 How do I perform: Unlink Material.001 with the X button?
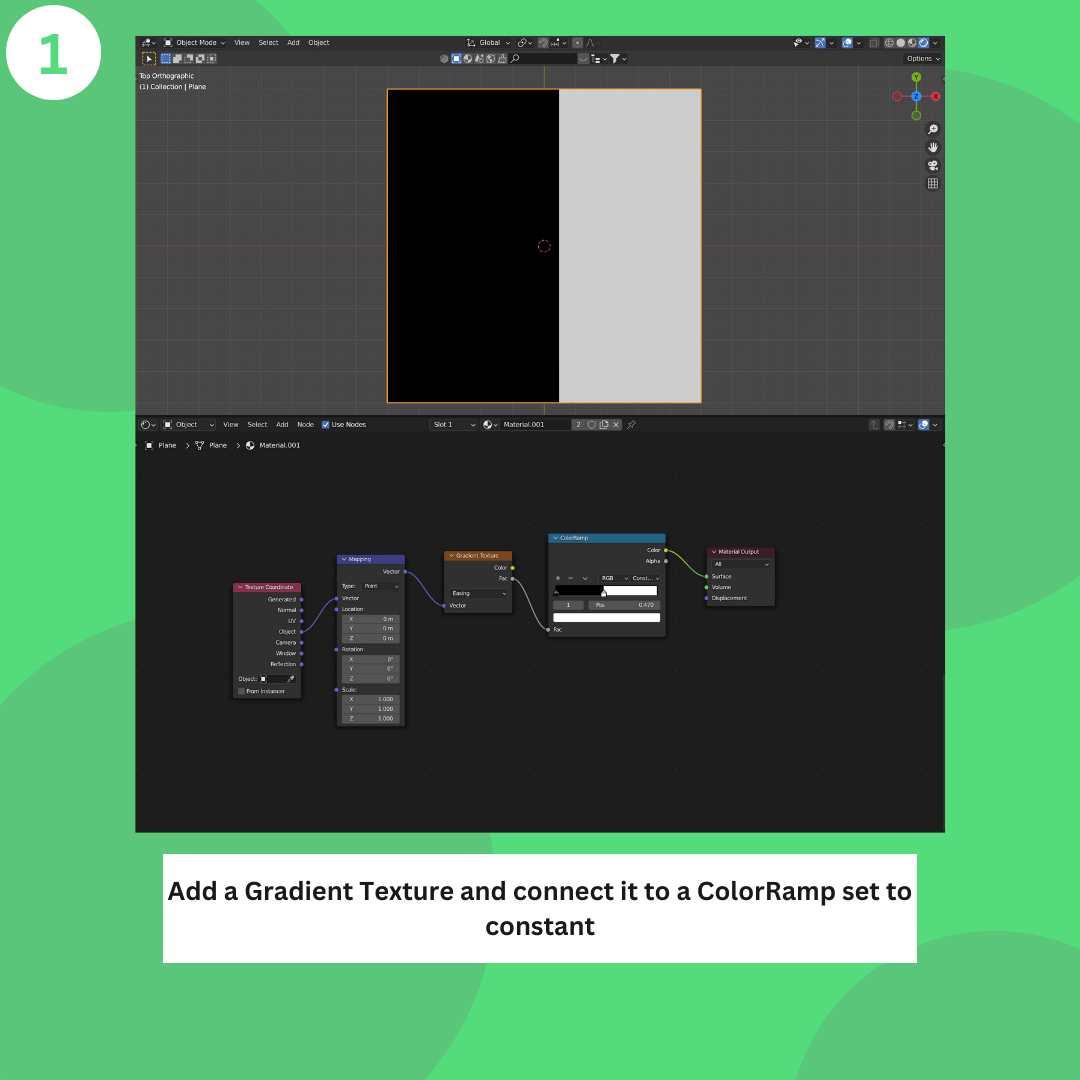coord(617,424)
